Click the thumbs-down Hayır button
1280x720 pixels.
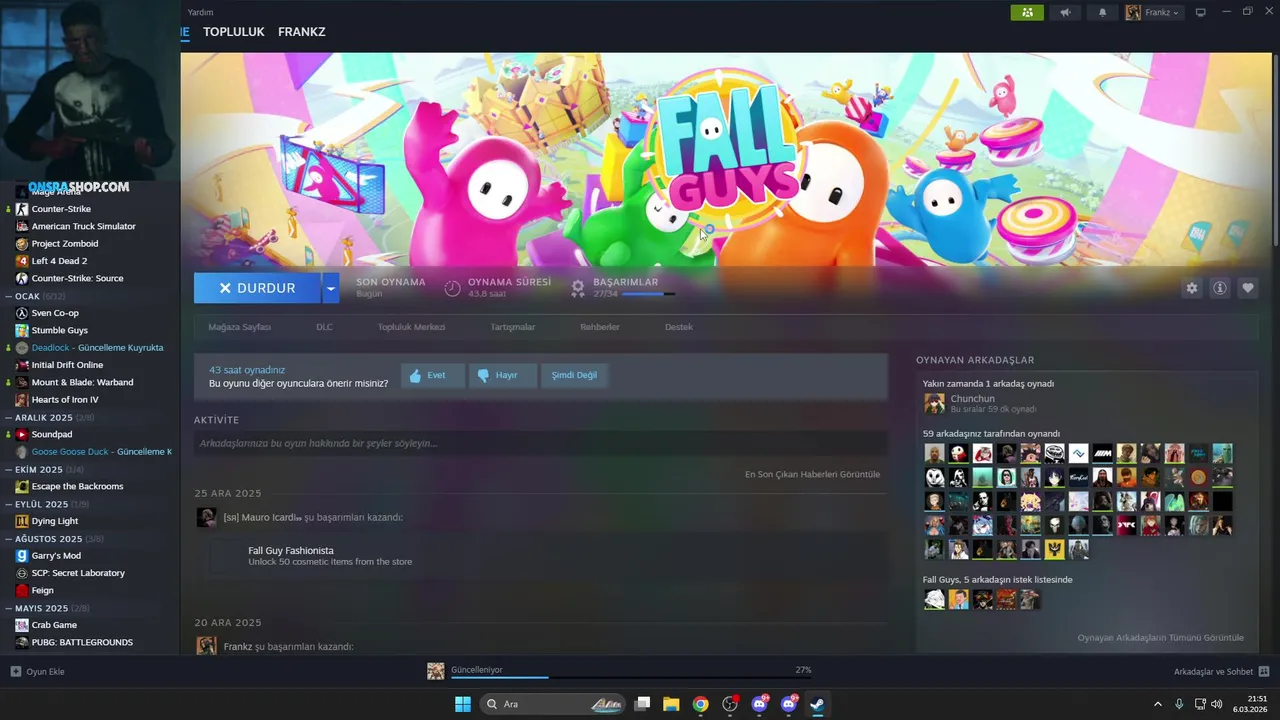(x=503, y=375)
